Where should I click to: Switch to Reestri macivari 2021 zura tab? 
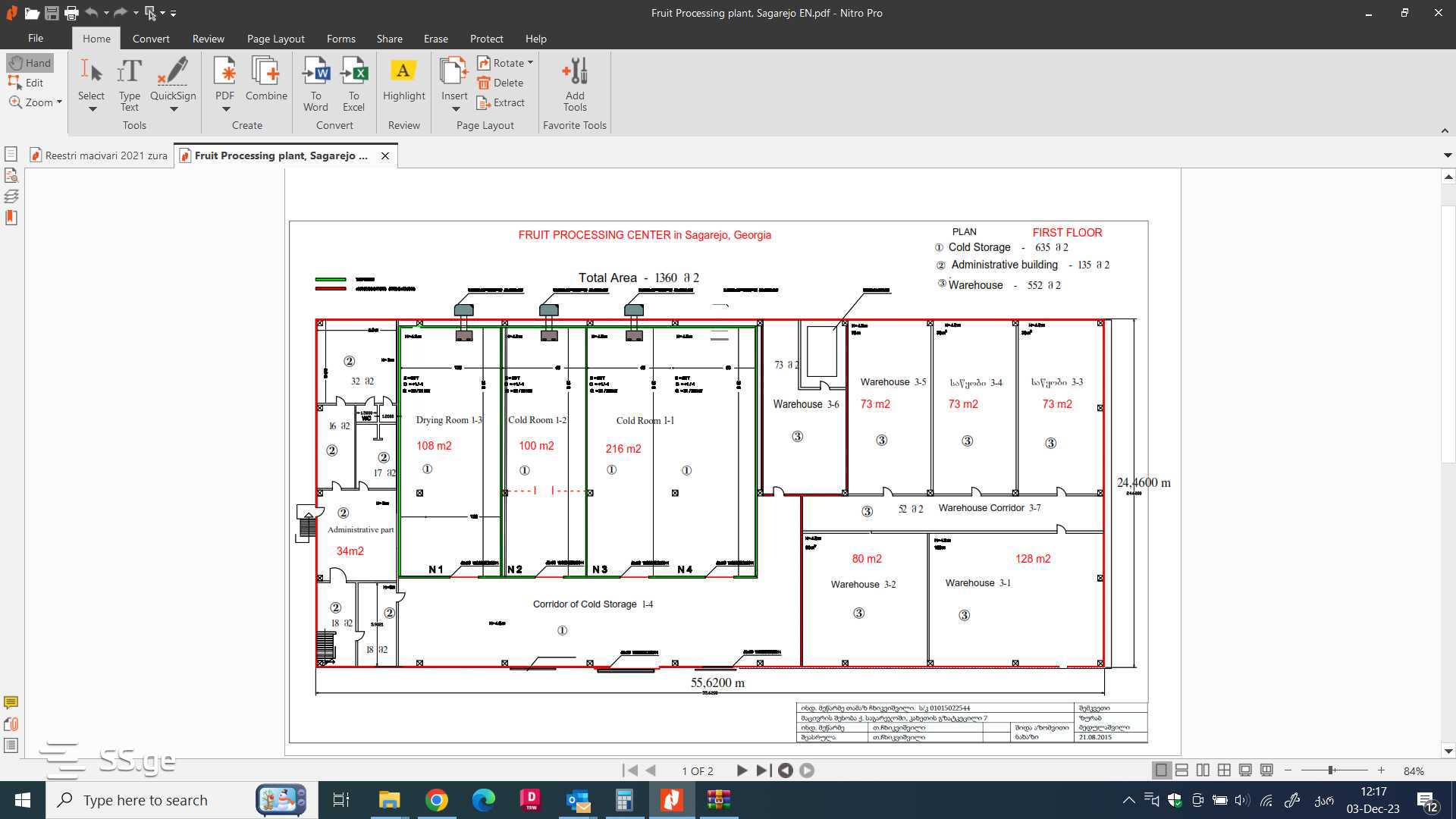pos(99,155)
